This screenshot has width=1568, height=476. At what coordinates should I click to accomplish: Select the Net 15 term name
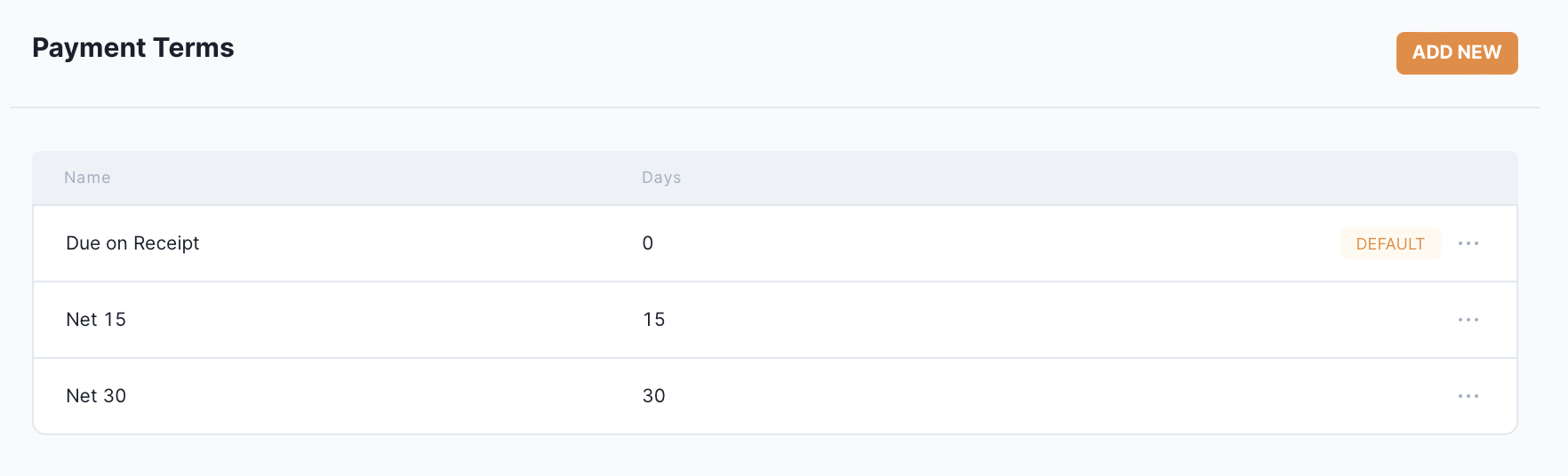96,320
